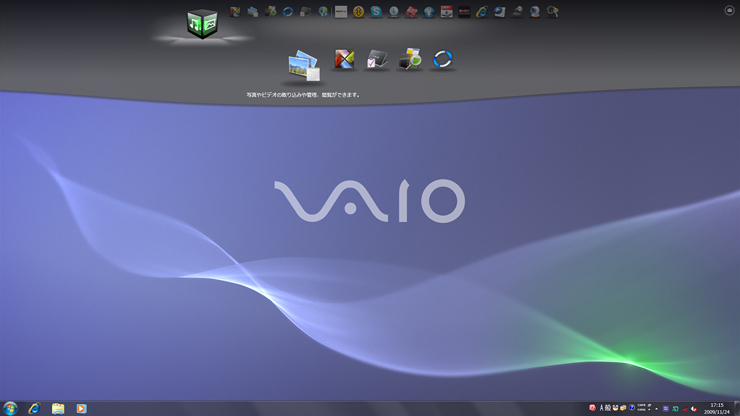This screenshot has height=416, width=740.
Task: Click the round button at top-right corner
Action: tap(729, 10)
